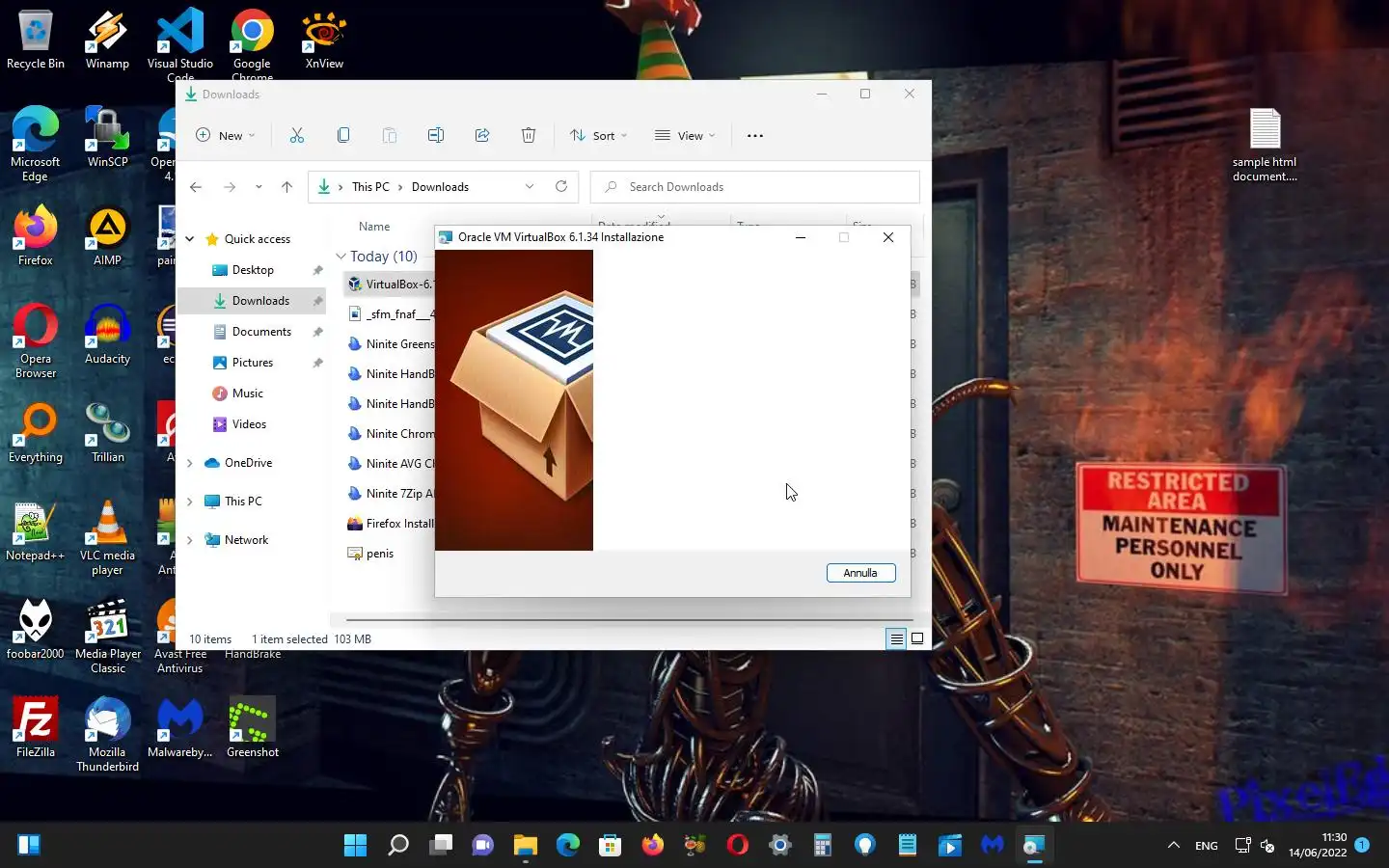
Task: Open Firefox desktop shortcut
Action: tap(36, 235)
